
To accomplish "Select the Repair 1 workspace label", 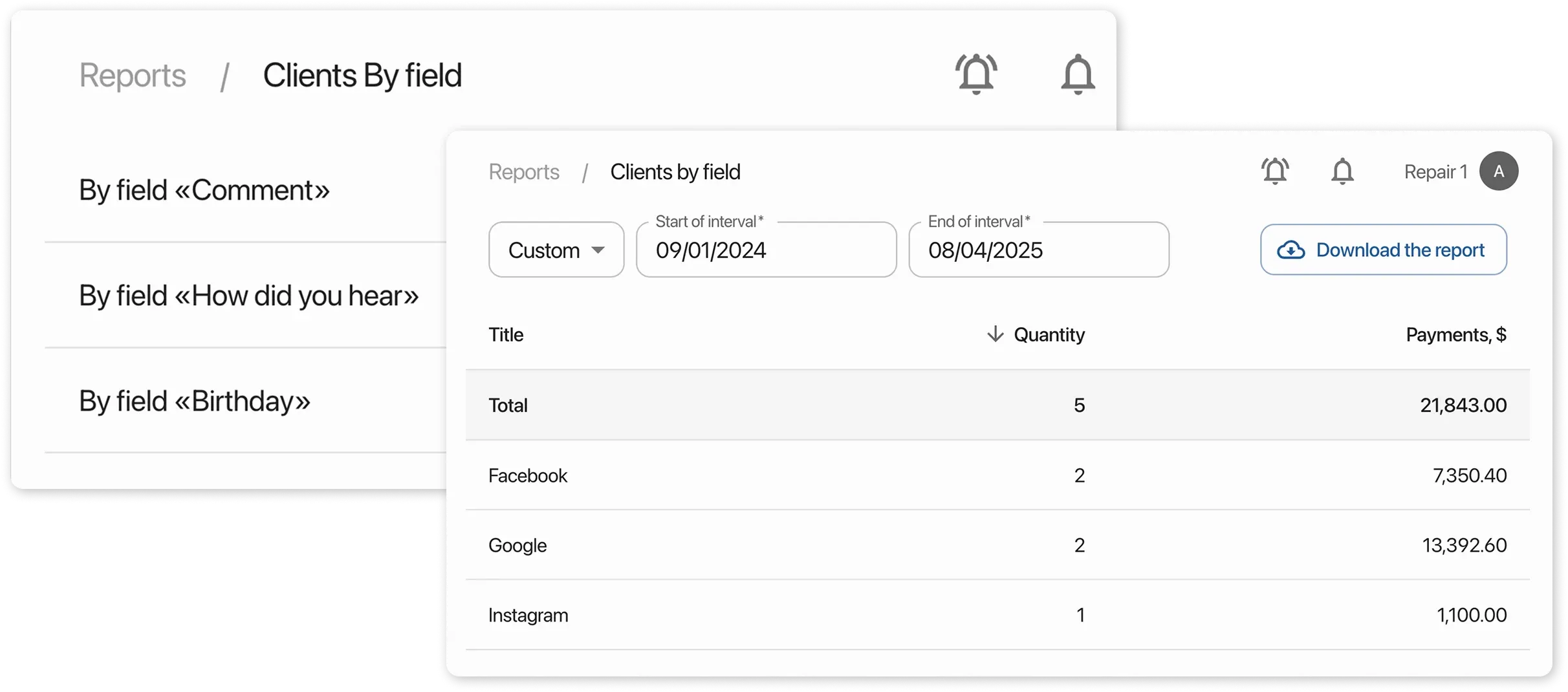I will (1435, 171).
